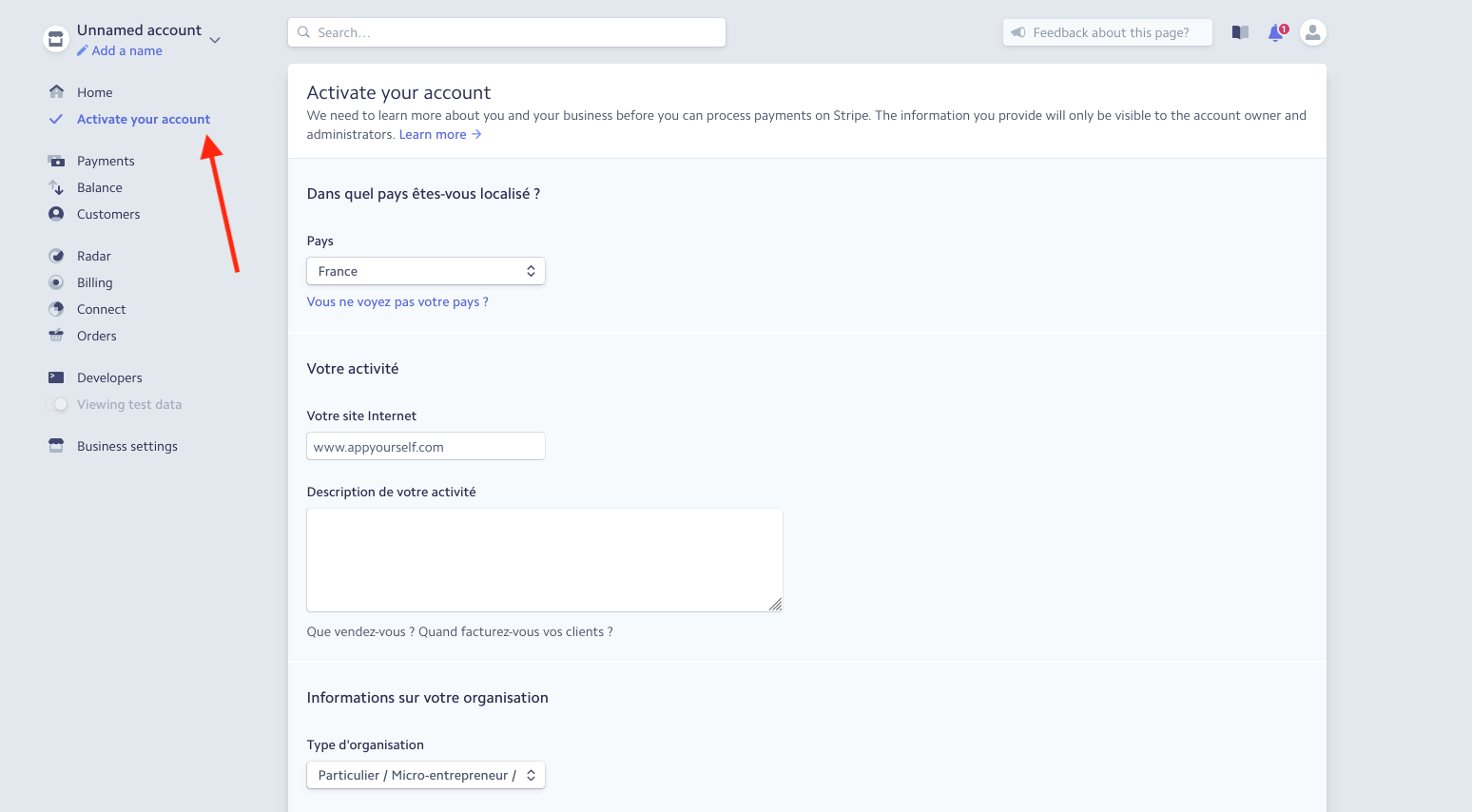Click the Payments icon in sidebar
The image size is (1472, 812).
coord(56,161)
